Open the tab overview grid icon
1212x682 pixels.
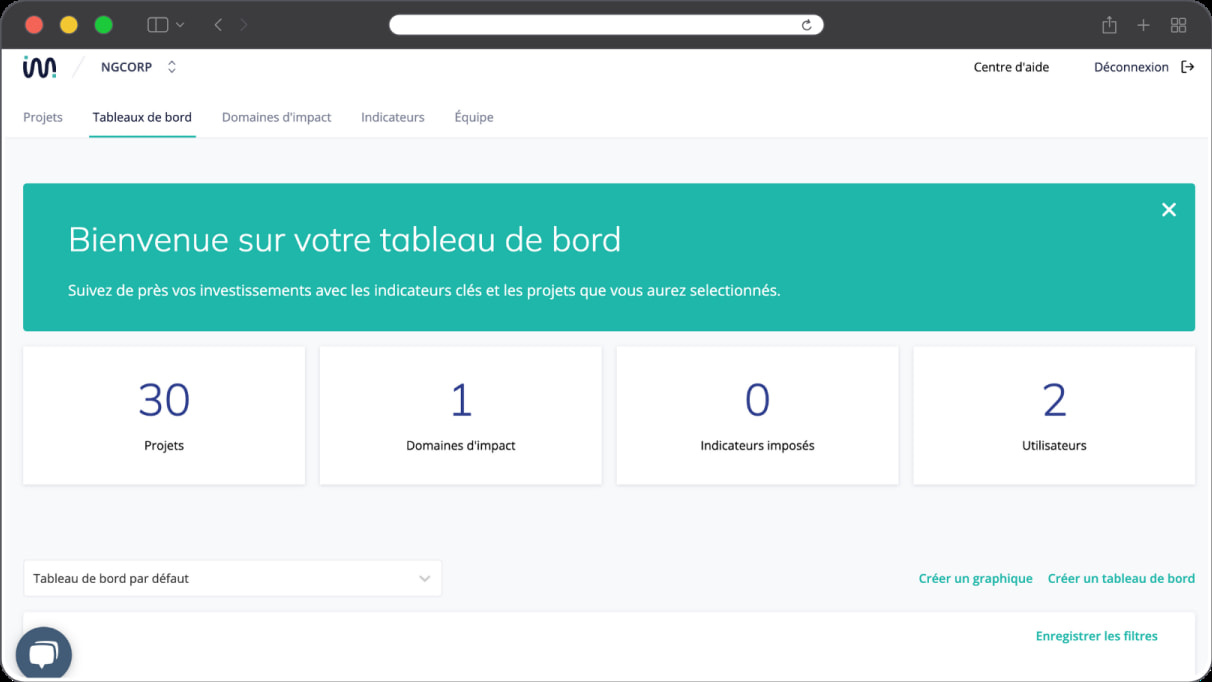click(x=1178, y=24)
